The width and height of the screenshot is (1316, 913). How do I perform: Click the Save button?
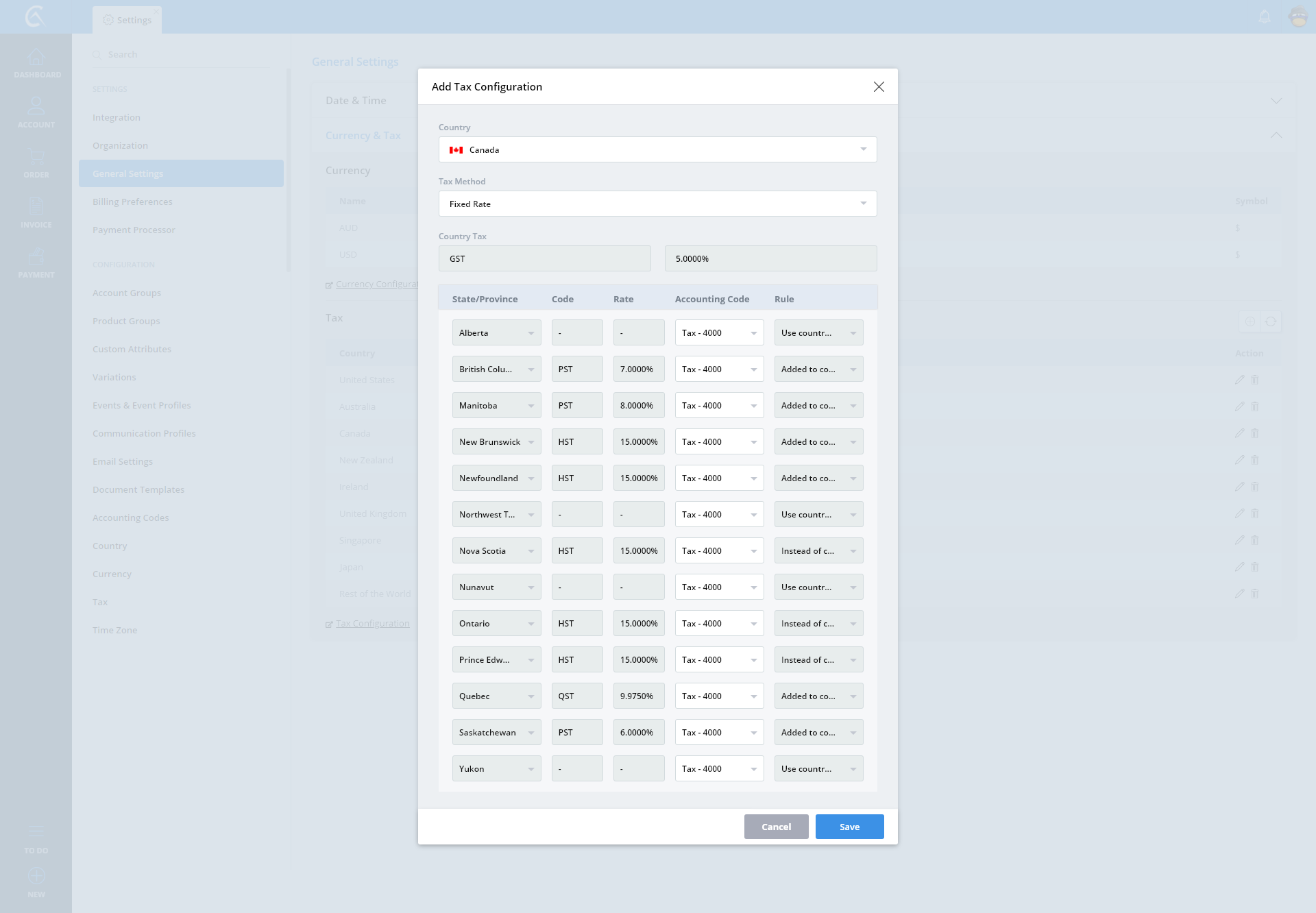[x=849, y=827]
